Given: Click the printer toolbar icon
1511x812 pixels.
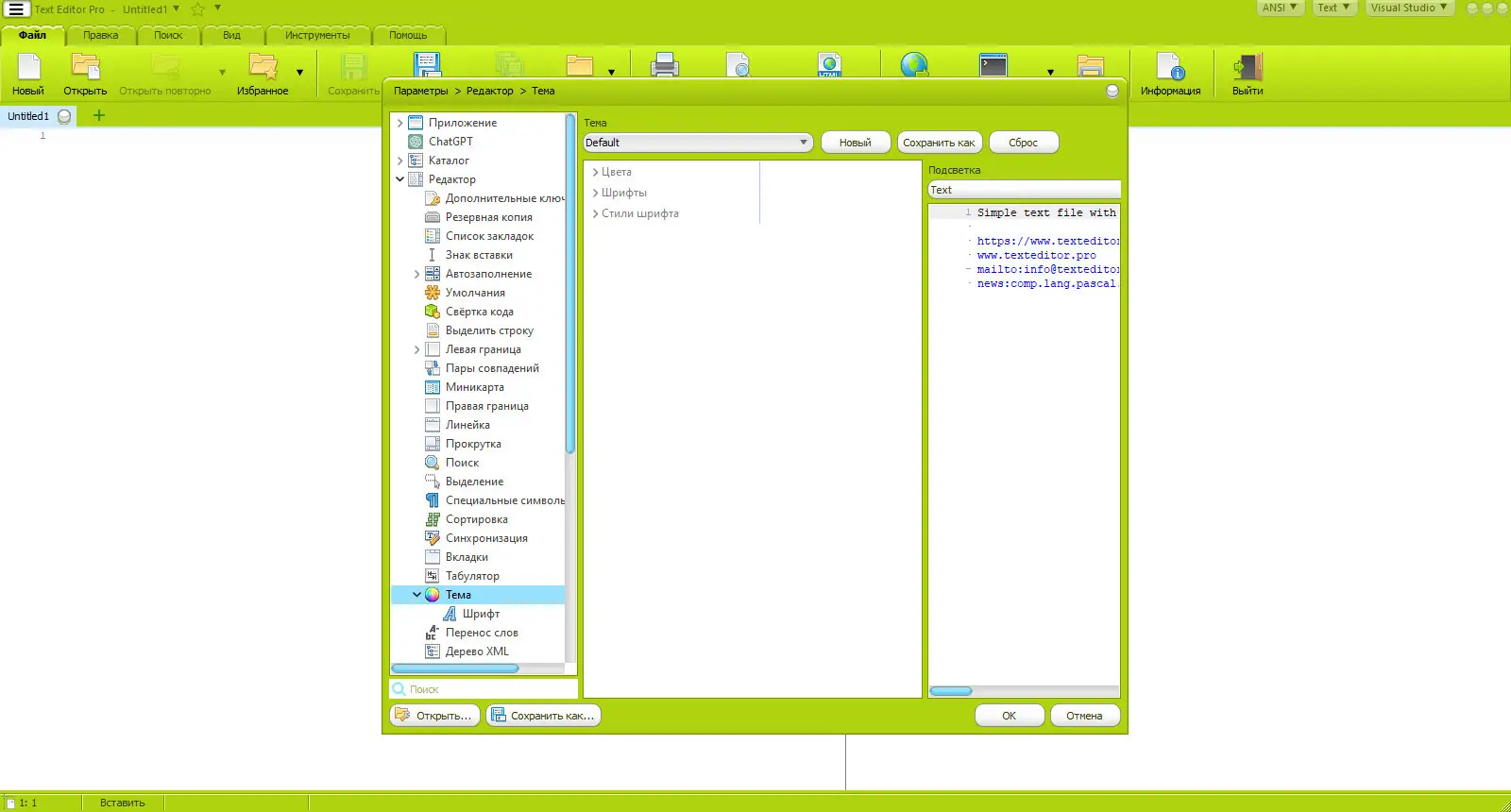Looking at the screenshot, I should (665, 65).
